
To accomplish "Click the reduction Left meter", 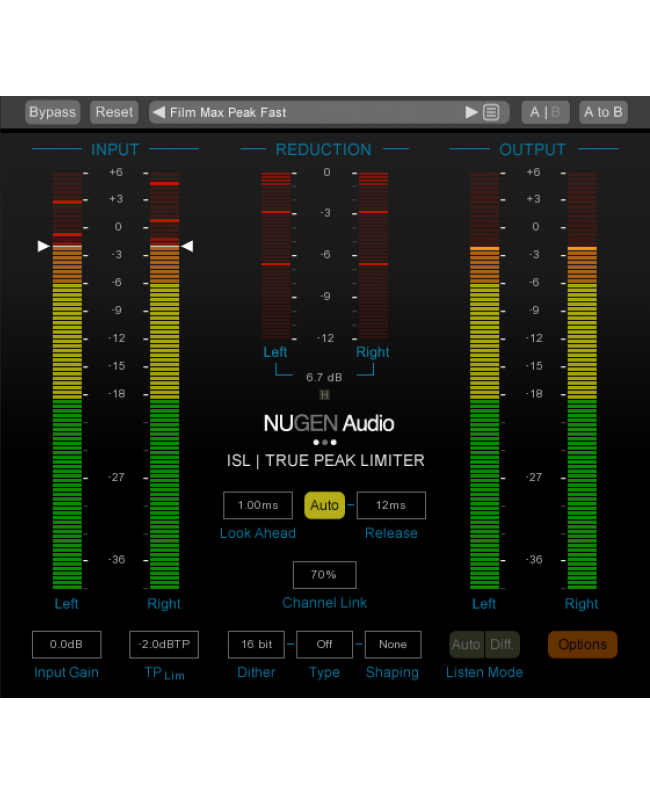I will (276, 255).
